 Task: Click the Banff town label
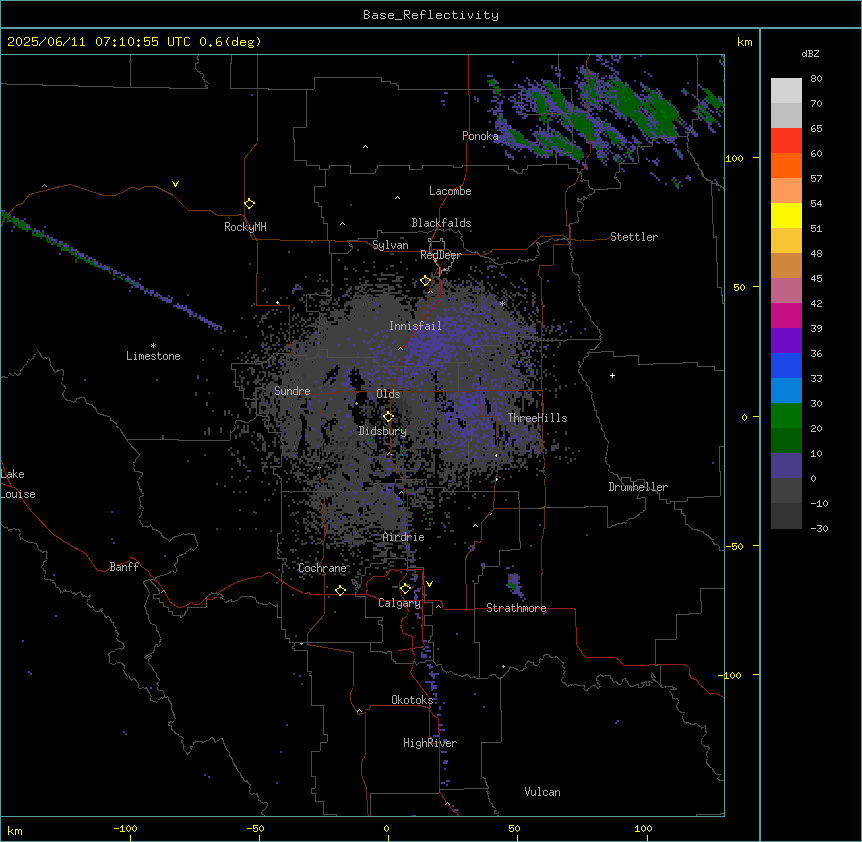coord(124,567)
